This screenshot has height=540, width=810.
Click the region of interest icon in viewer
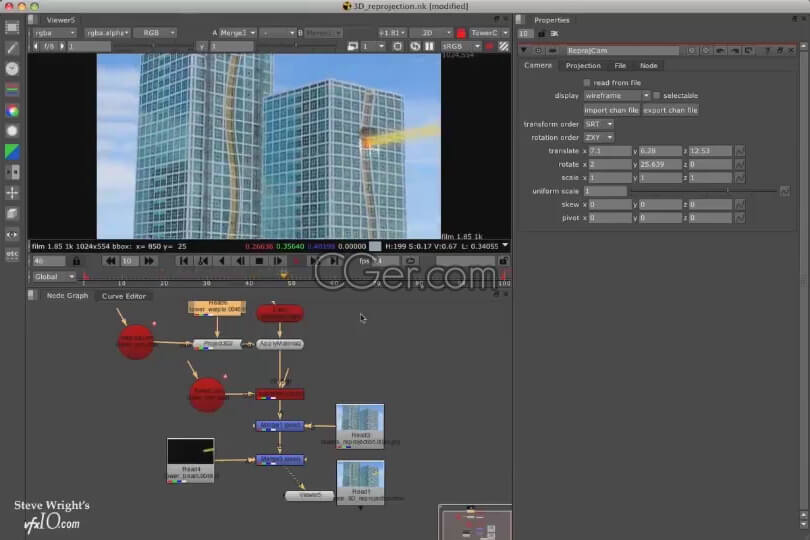397,46
